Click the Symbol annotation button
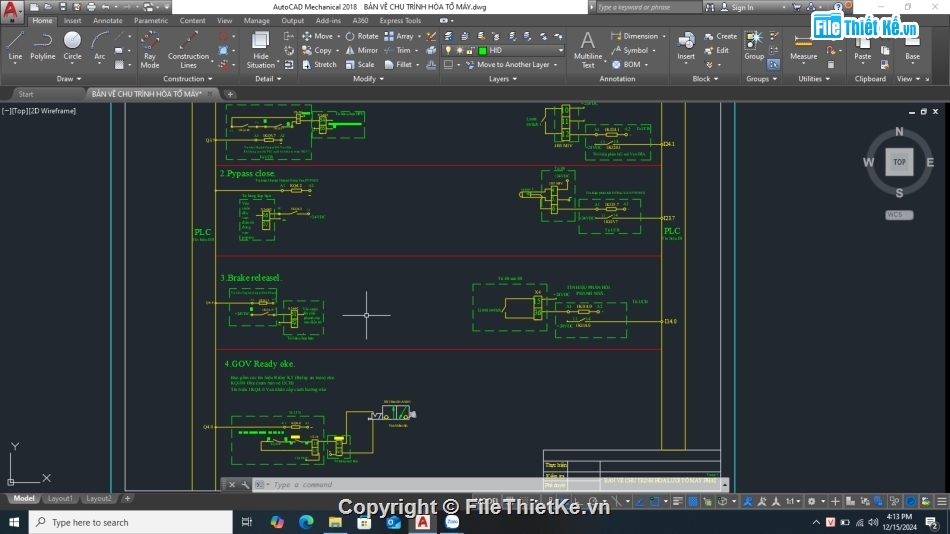950x534 pixels. click(630, 50)
